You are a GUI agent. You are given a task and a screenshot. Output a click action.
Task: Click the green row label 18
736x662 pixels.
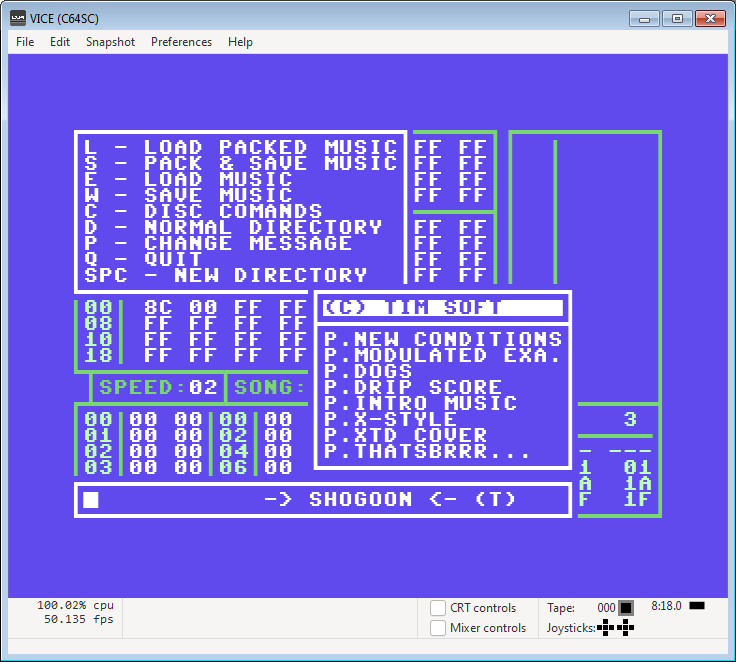tap(98, 355)
